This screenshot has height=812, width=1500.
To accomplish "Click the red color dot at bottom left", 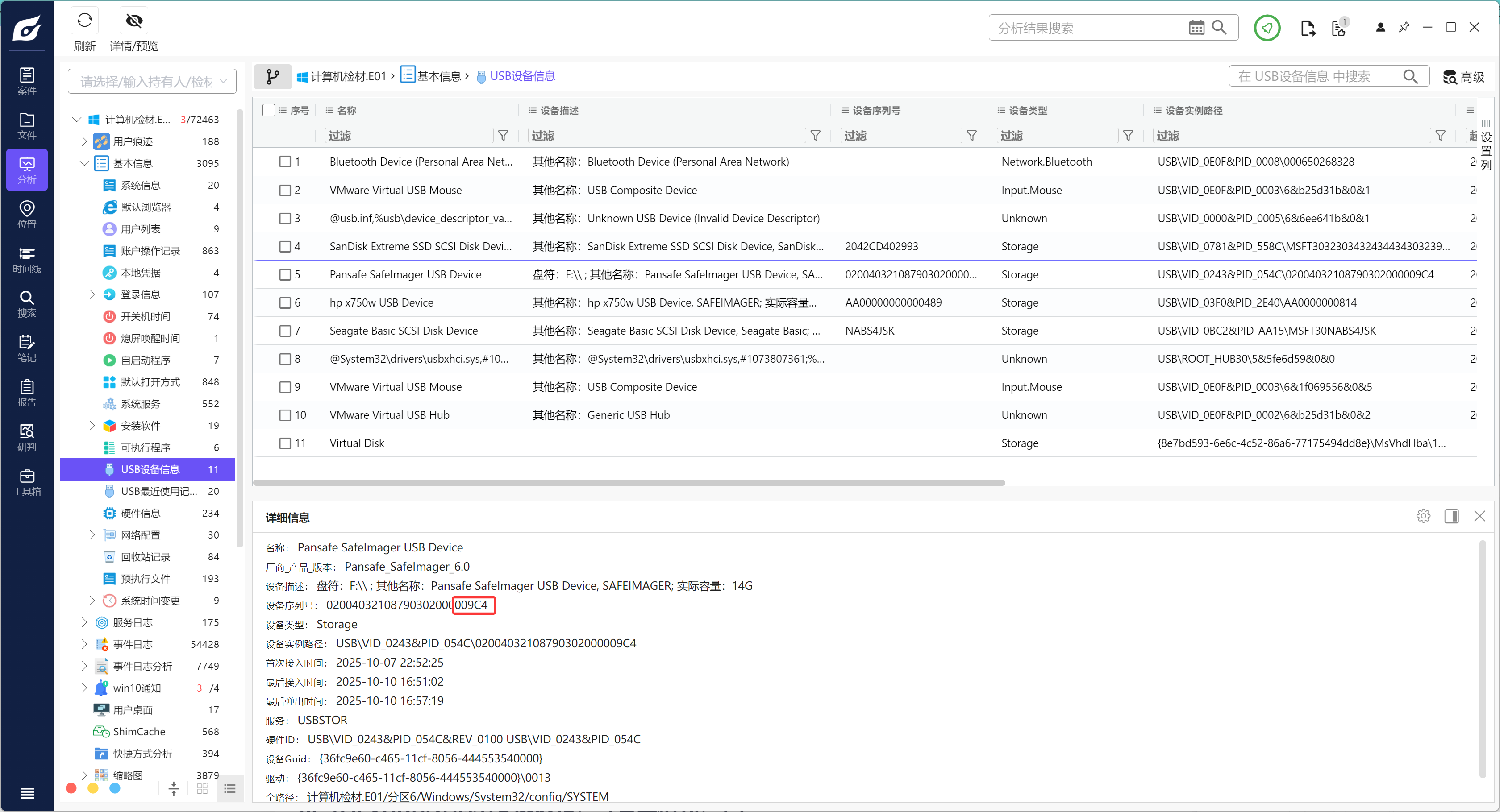I will click(x=71, y=788).
